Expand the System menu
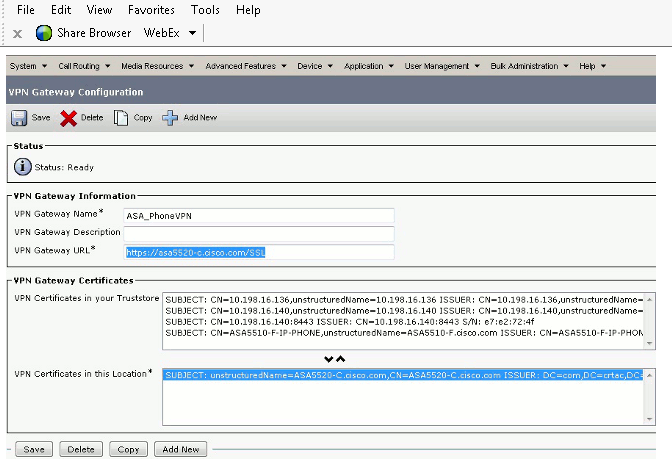 [x=28, y=66]
